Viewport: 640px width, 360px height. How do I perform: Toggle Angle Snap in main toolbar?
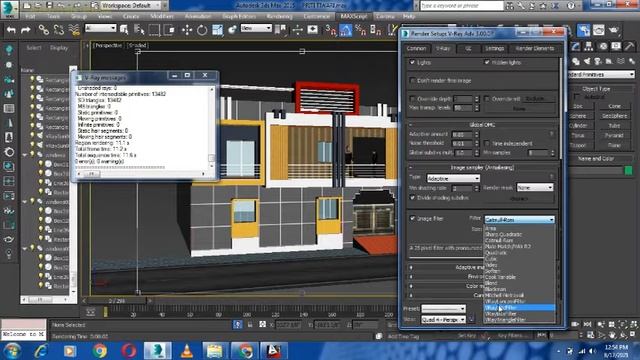point(345,30)
